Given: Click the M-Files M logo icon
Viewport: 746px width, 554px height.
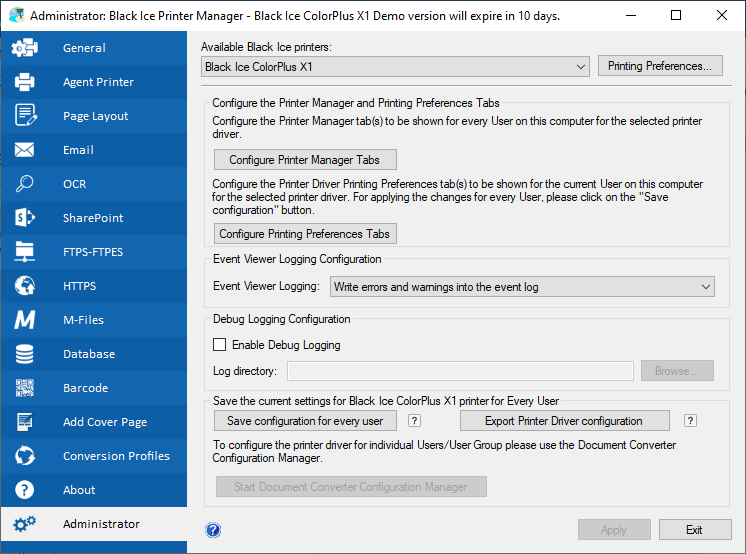Looking at the screenshot, I should (25, 320).
